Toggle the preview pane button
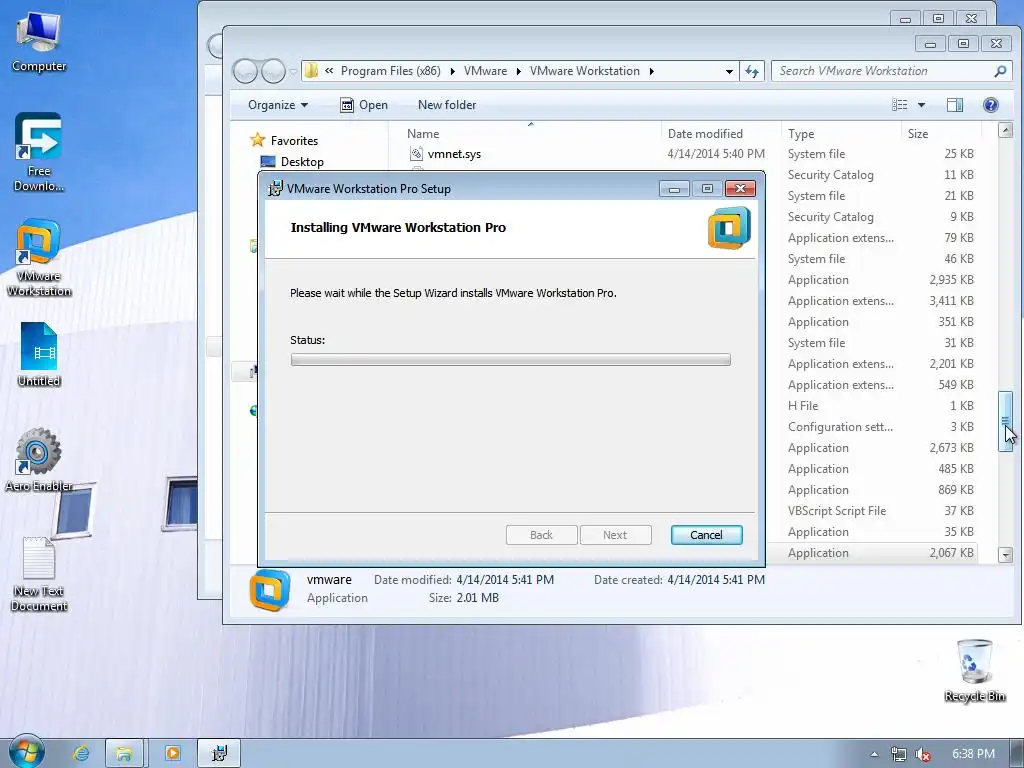The height and width of the screenshot is (768, 1024). click(x=955, y=105)
